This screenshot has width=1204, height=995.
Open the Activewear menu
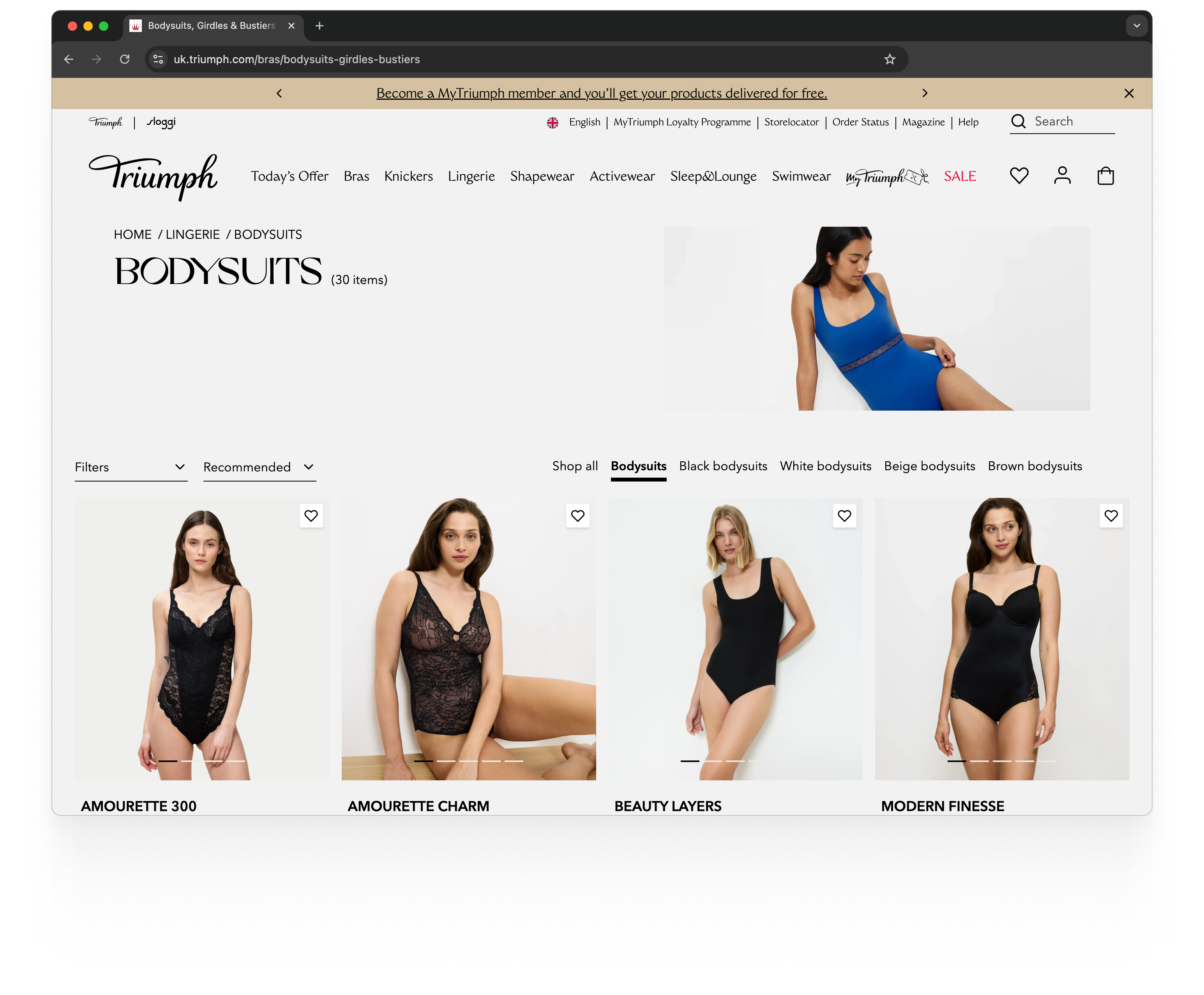[x=622, y=176]
